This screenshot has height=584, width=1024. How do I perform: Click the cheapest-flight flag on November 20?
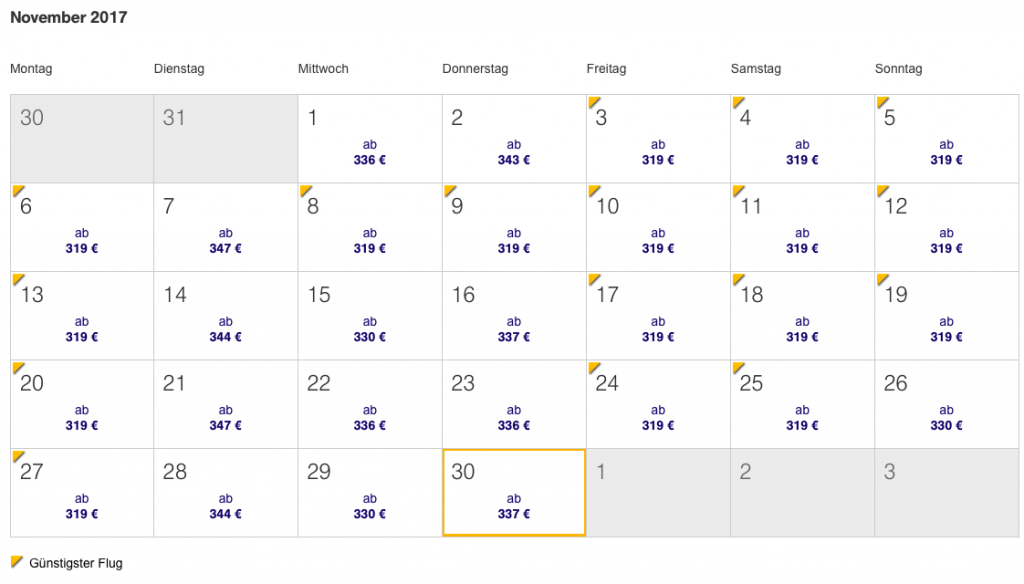coord(18,368)
